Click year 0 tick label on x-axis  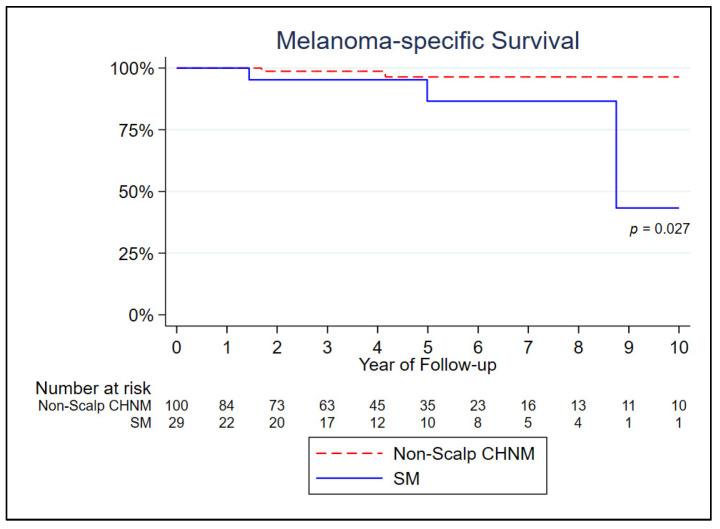click(176, 348)
